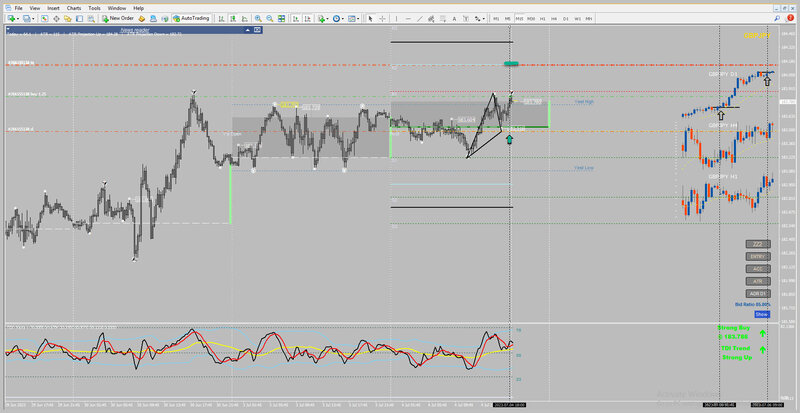Viewport: 800px width, 413px height.
Task: Toggle the Terminal panel icon
Action: point(79,18)
